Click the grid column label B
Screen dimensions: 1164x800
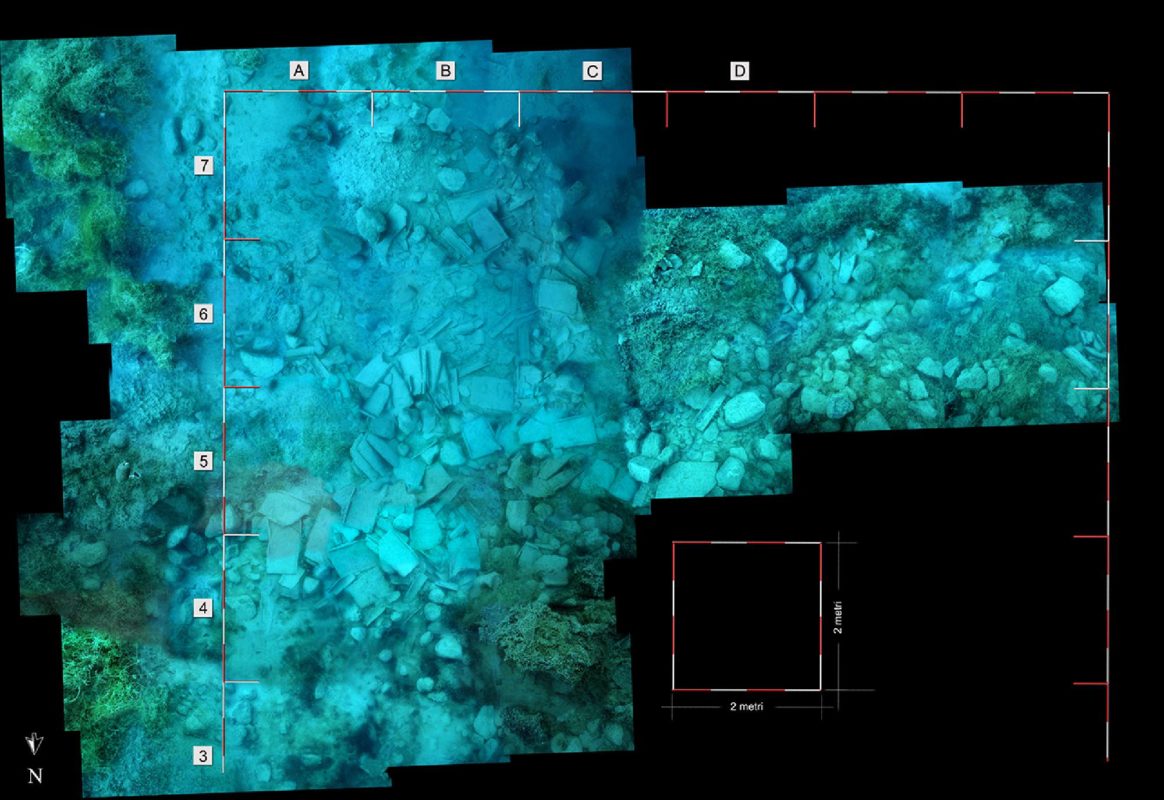tap(445, 71)
